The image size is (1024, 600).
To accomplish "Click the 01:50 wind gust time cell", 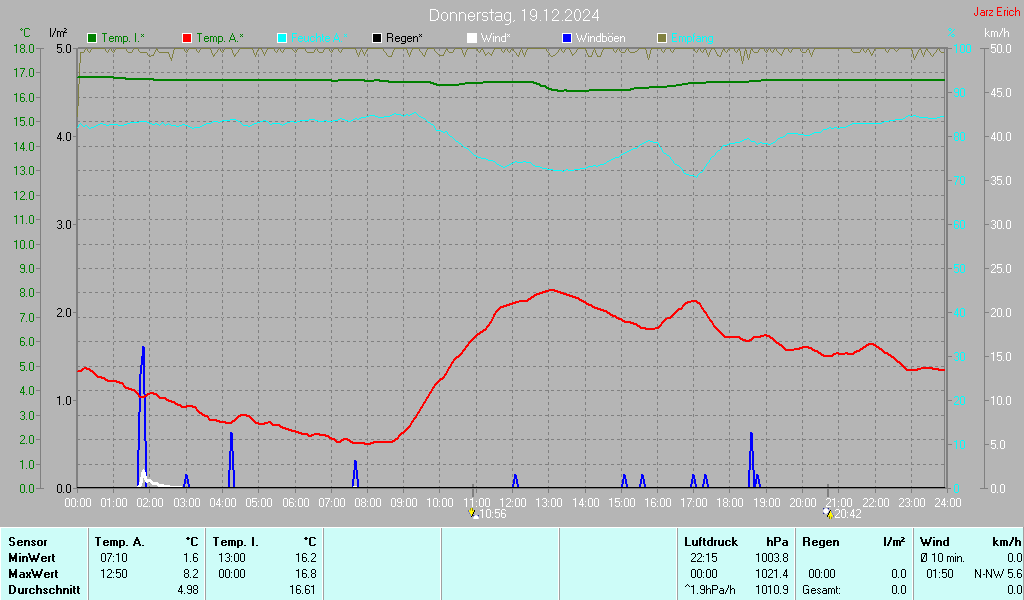I will point(939,574).
